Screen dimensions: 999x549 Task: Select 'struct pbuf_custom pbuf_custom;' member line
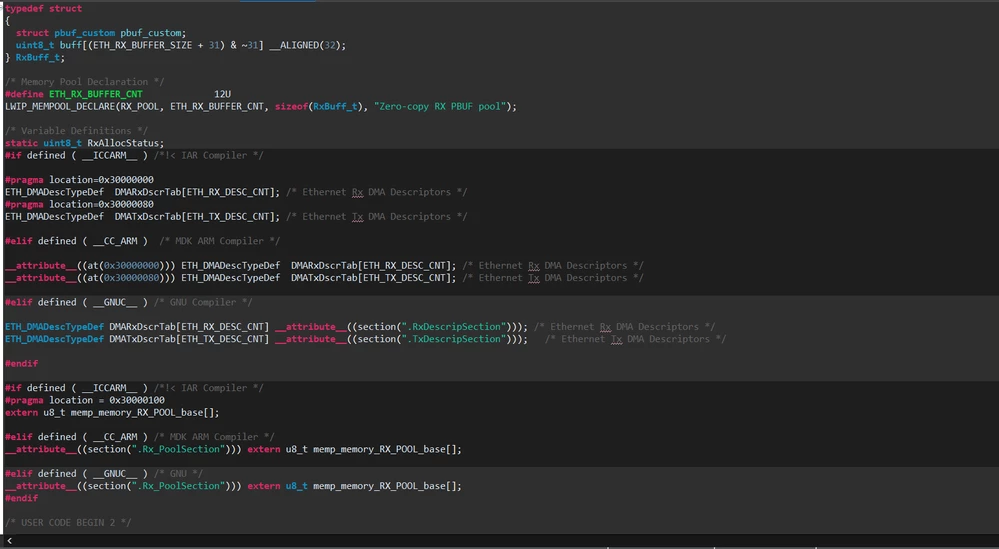pos(101,33)
